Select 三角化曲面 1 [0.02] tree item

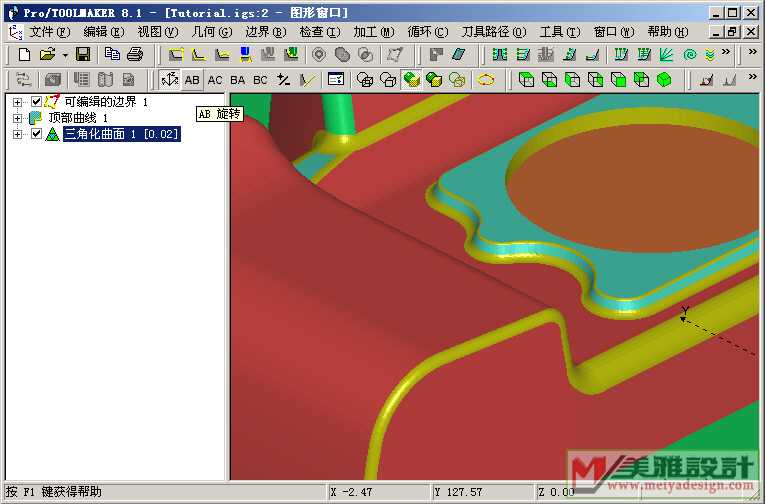point(122,134)
